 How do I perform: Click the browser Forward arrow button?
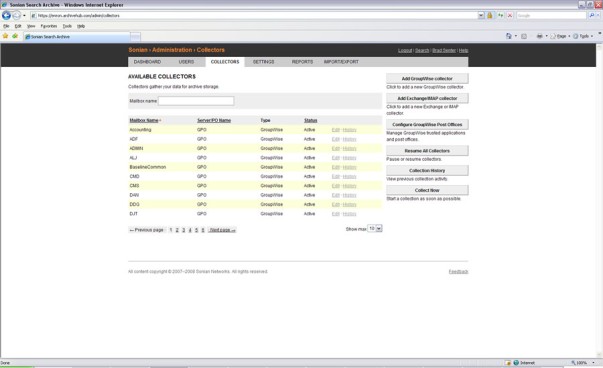click(x=17, y=15)
